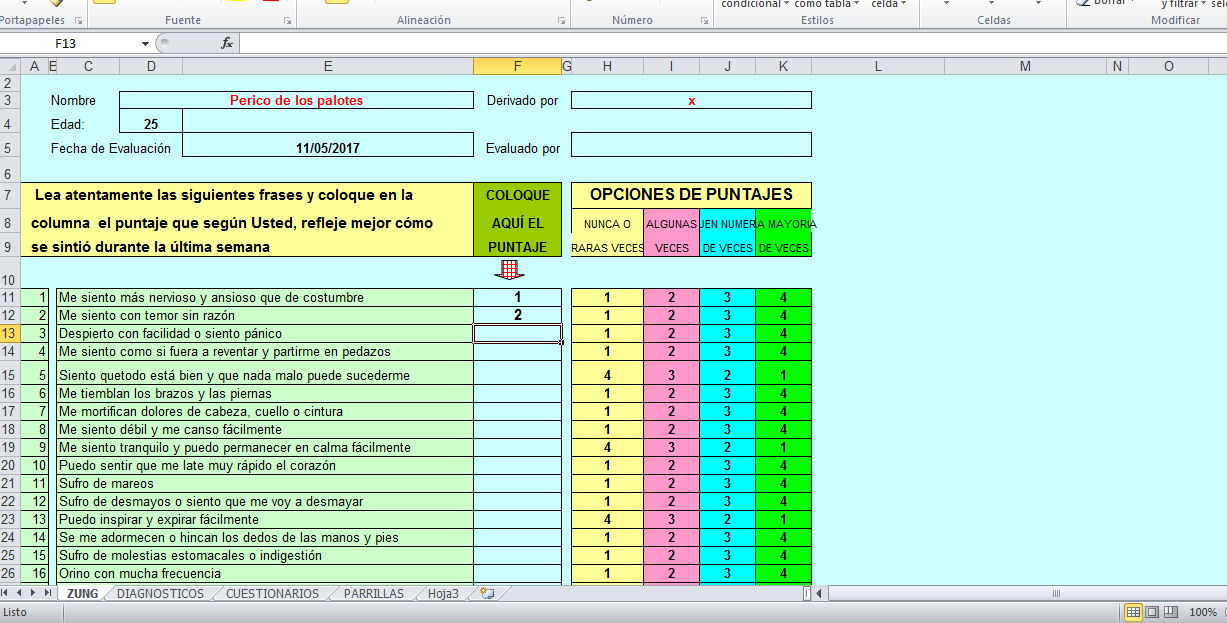
Task: Select row header 7
Action: click(9, 195)
